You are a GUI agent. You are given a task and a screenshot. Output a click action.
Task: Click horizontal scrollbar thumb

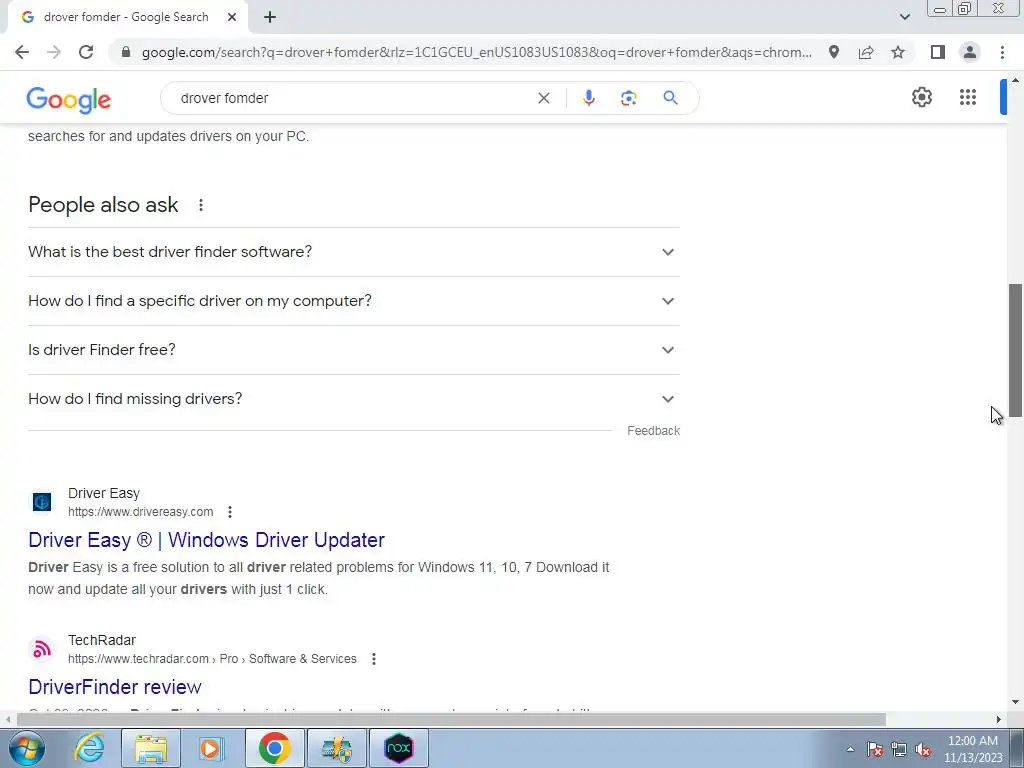tap(451, 720)
